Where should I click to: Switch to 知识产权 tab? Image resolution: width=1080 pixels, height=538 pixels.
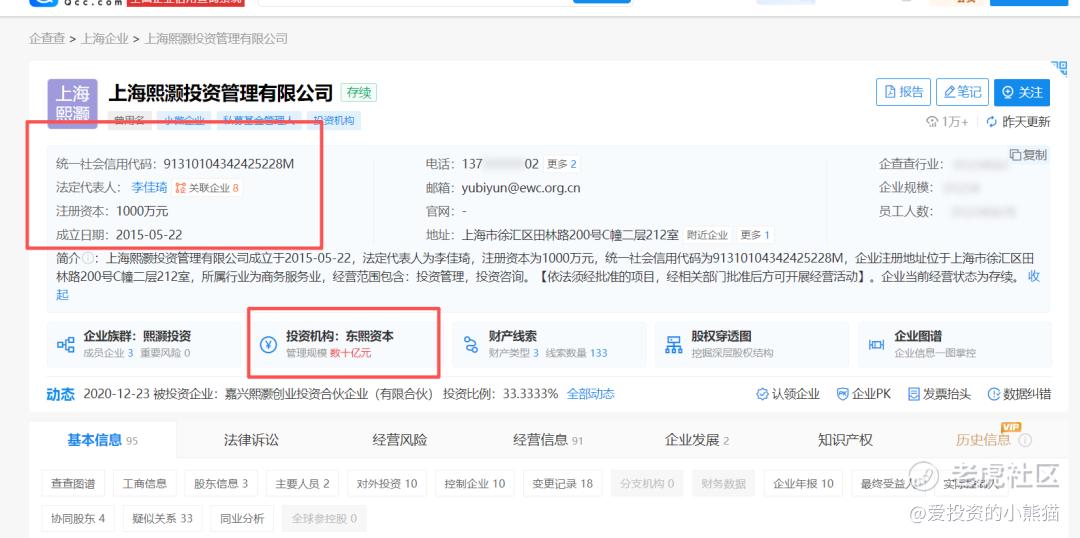point(845,440)
